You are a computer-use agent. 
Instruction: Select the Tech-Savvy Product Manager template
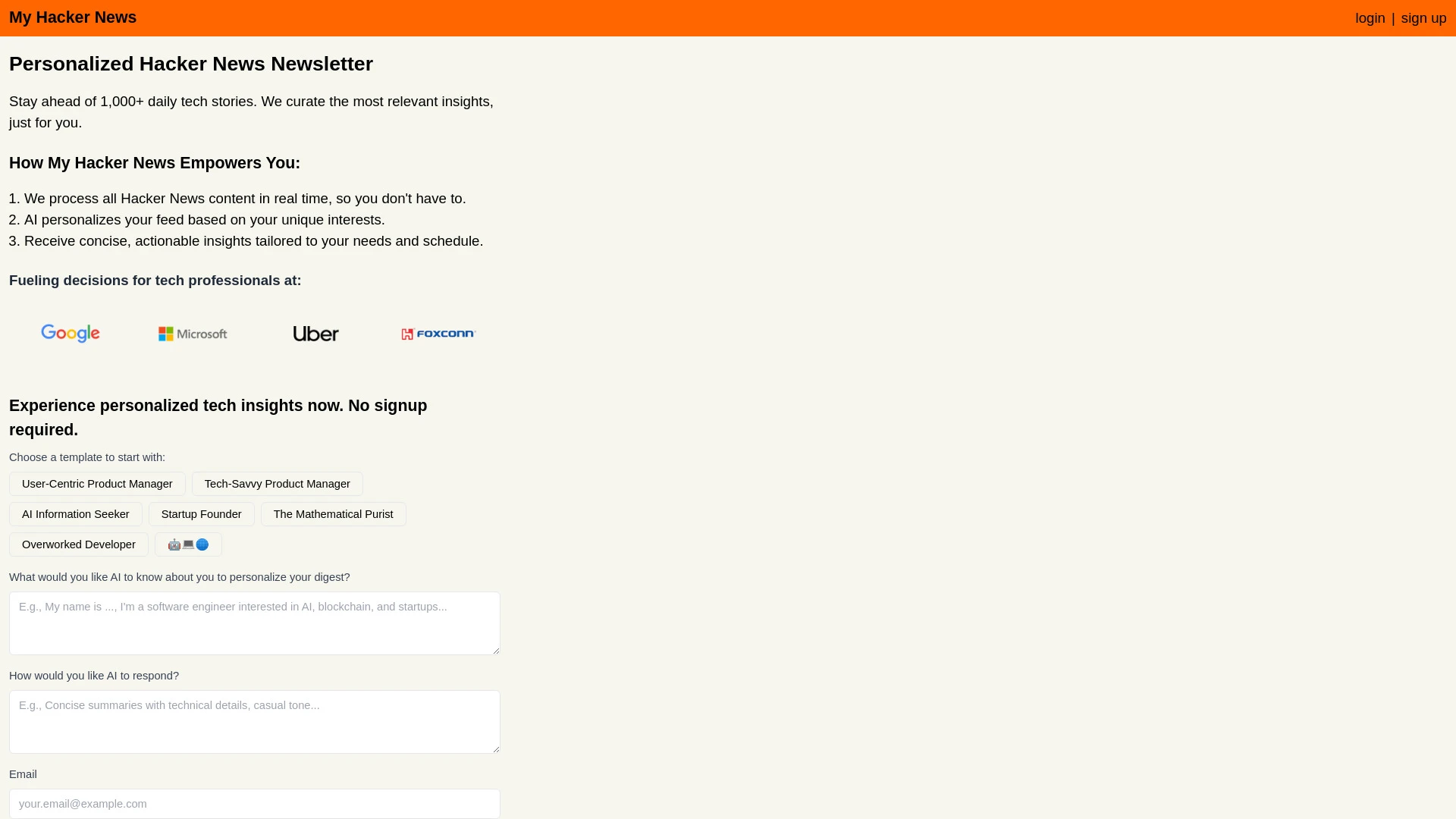[277, 483]
